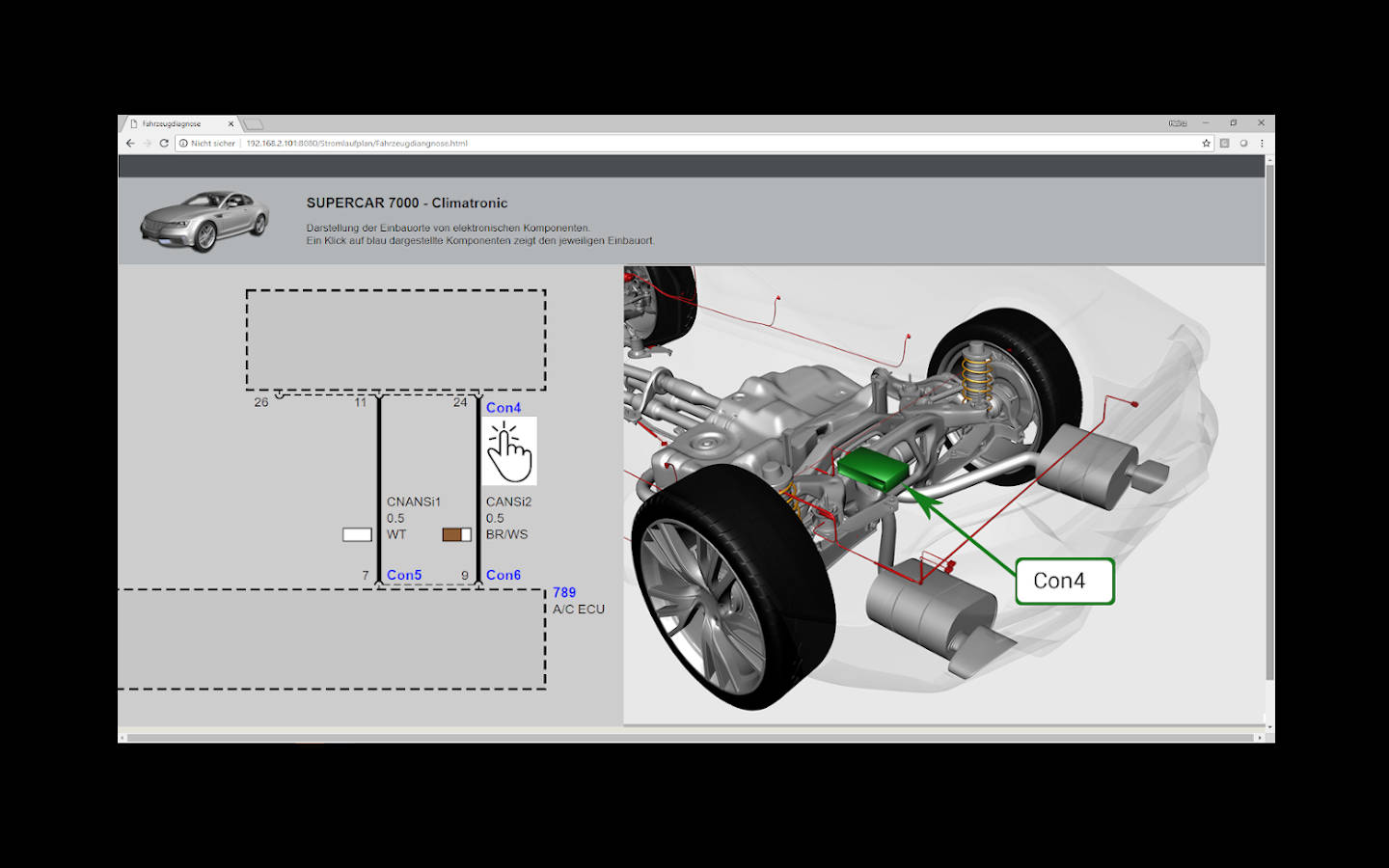The width and height of the screenshot is (1389, 868).
Task: Click the white WT wire color swatch
Action: point(357,534)
